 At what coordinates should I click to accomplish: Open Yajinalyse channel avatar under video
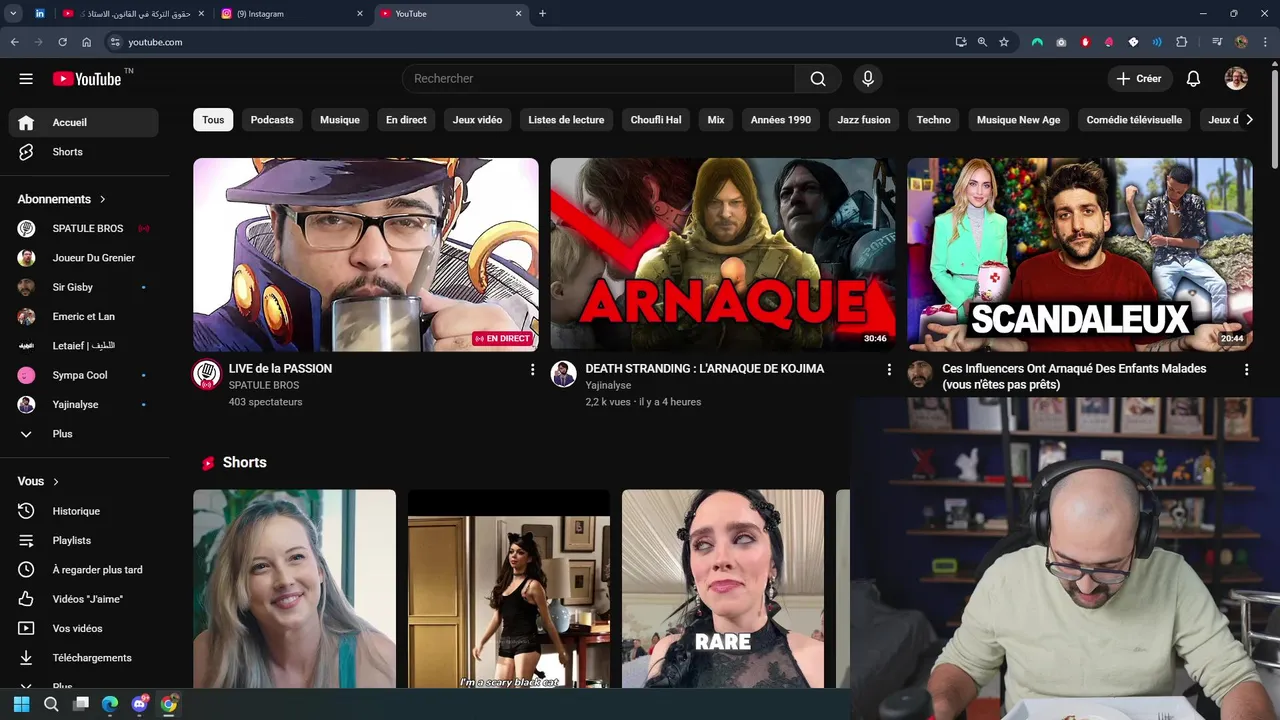[x=564, y=374]
